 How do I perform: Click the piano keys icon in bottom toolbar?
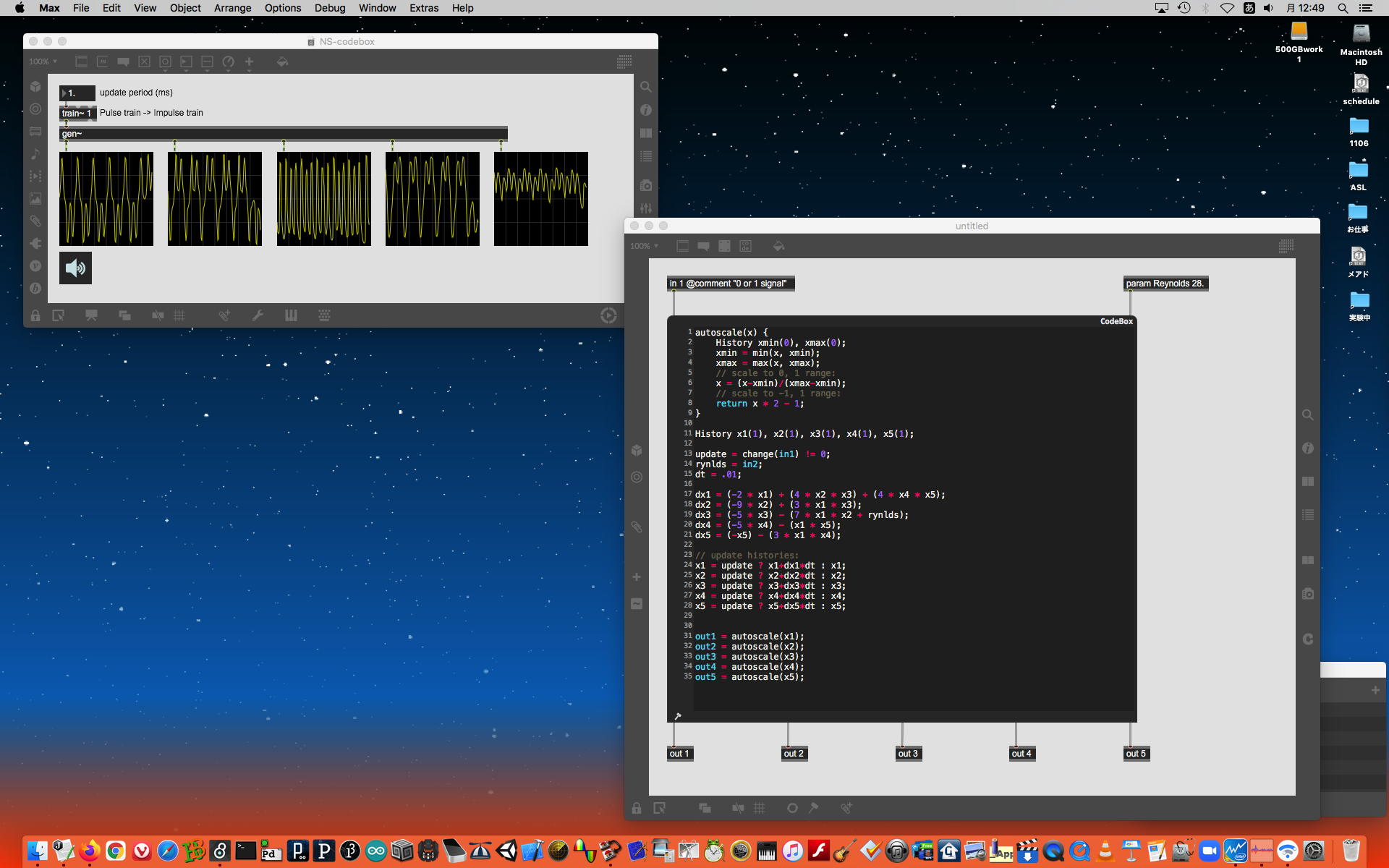click(x=291, y=315)
